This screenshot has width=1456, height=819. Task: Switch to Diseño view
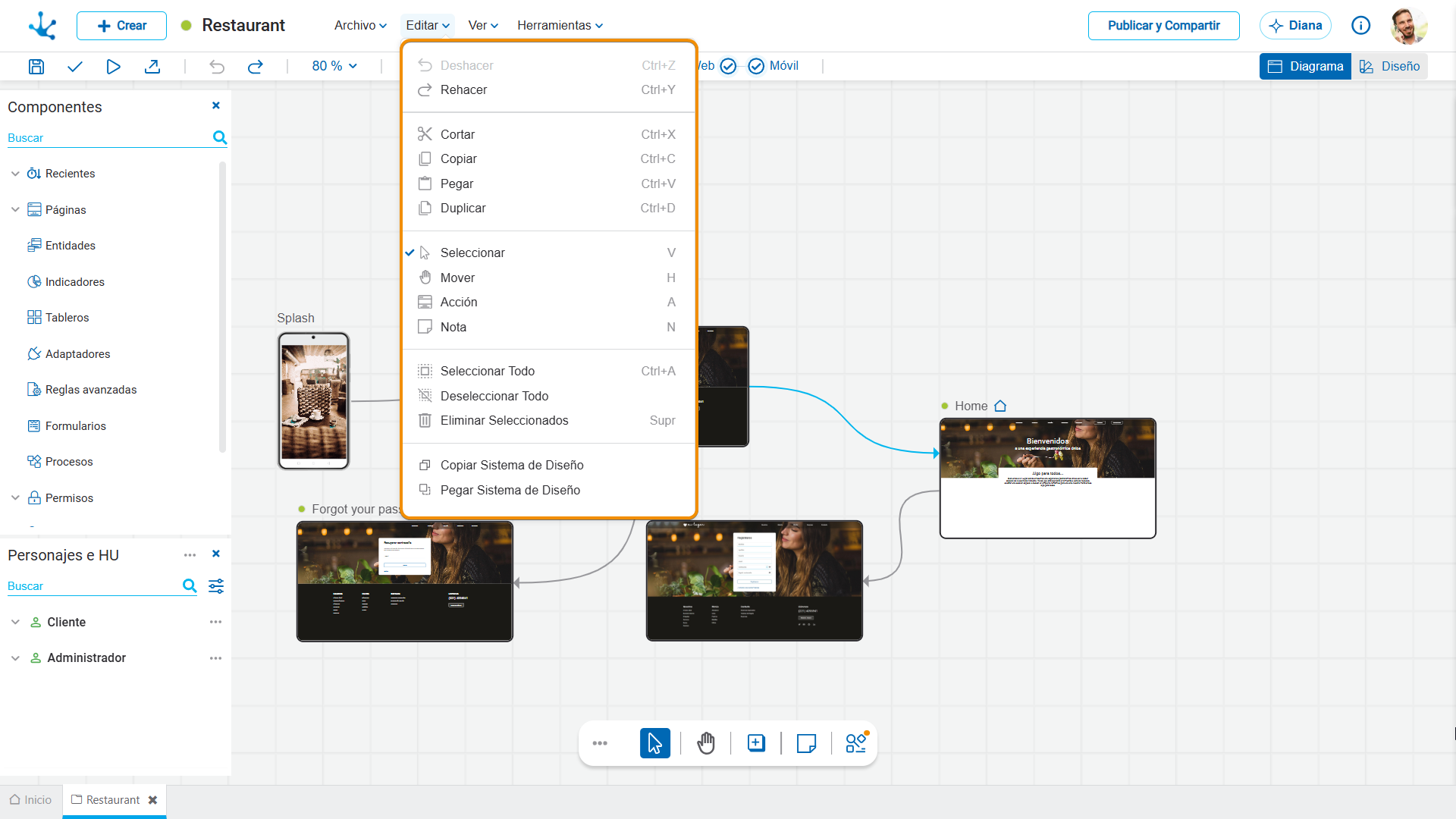coord(1389,67)
